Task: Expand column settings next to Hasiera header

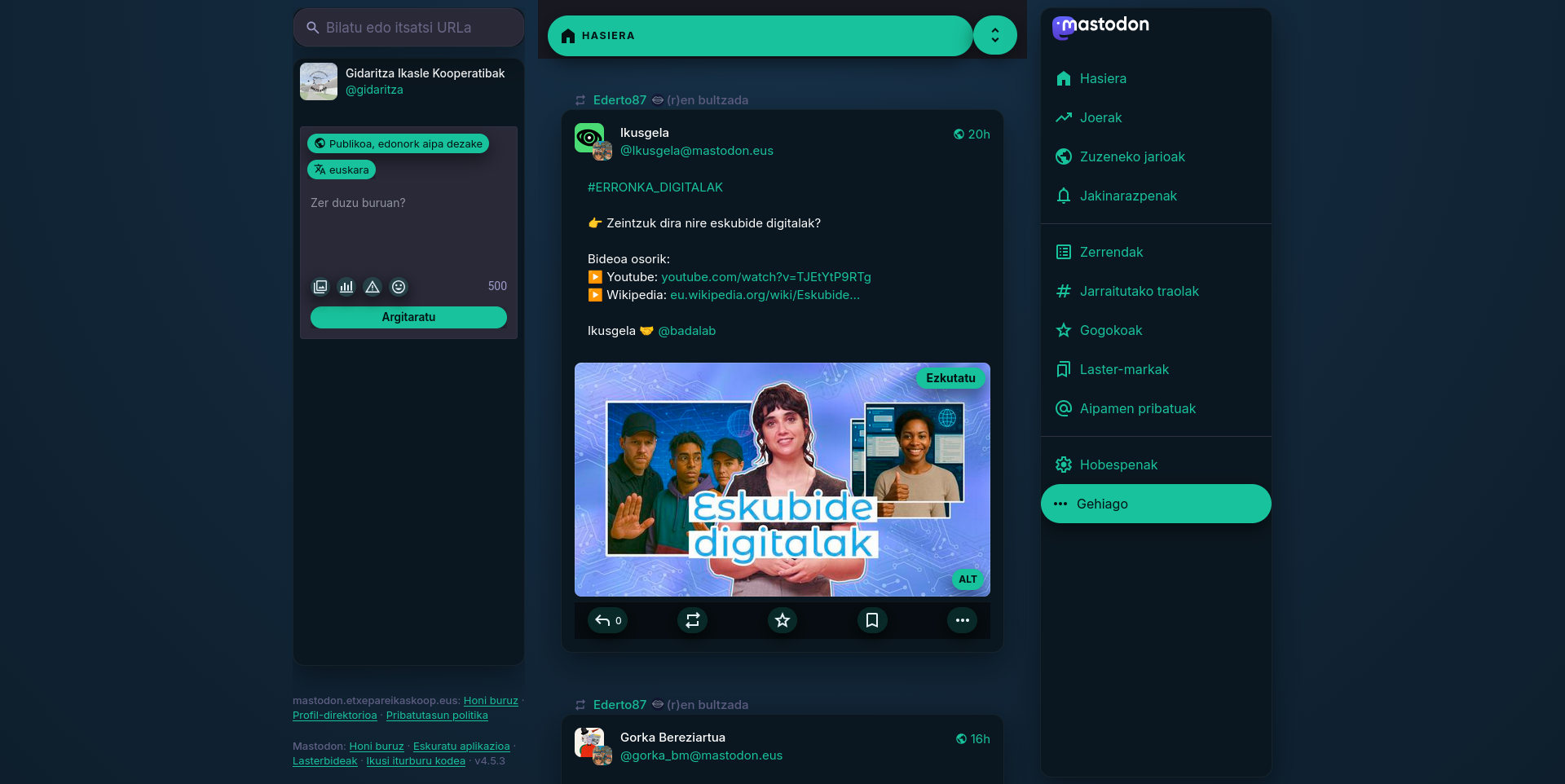Action: point(994,36)
